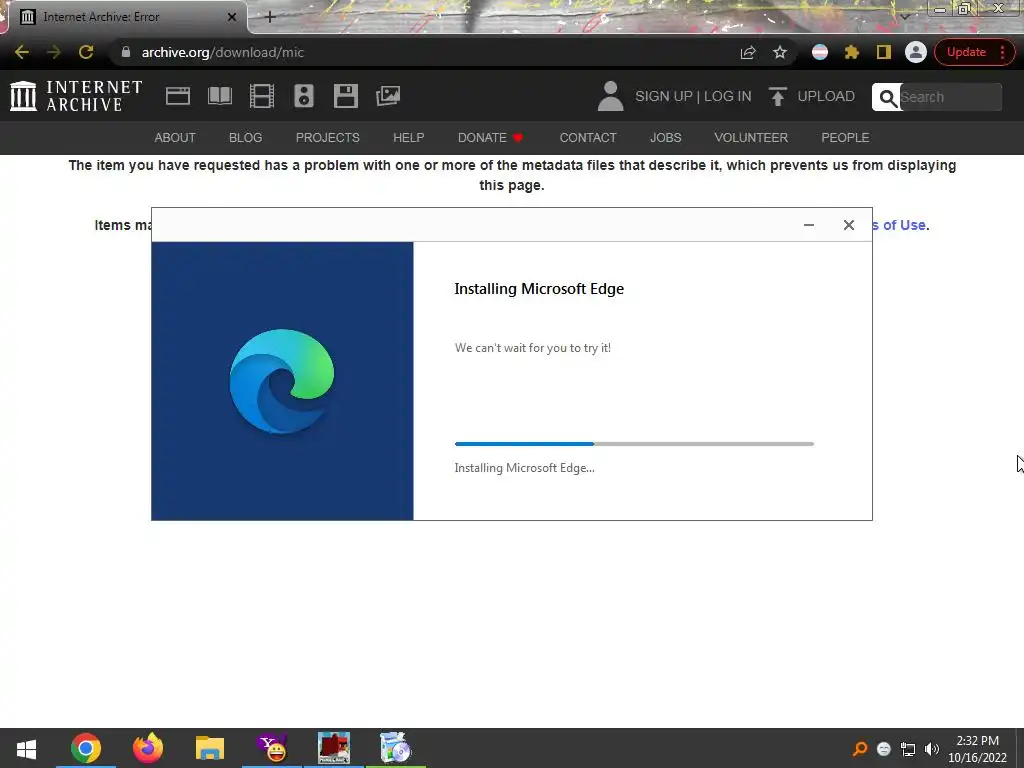The width and height of the screenshot is (1024, 768).
Task: Open a new browser tab
Action: [270, 17]
